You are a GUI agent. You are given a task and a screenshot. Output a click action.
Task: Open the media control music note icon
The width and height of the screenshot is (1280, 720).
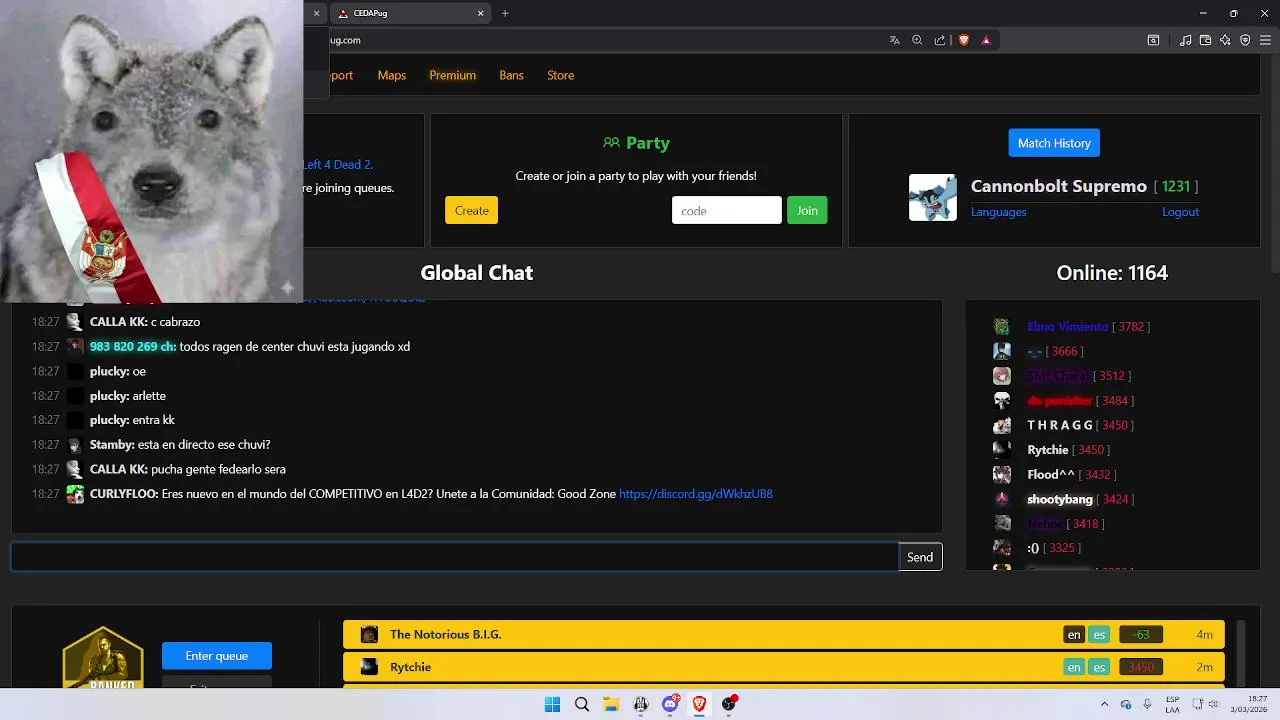point(1186,40)
